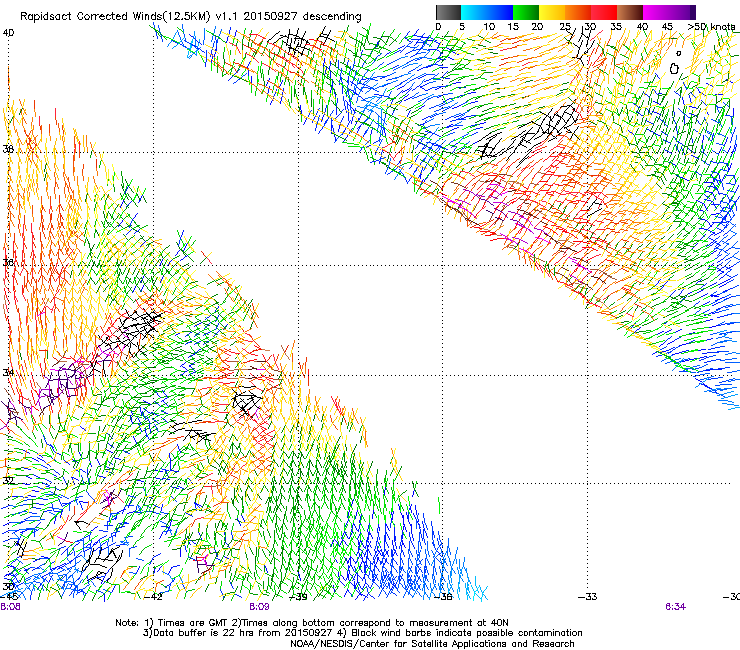Click the purple 45-50 knots legend swatch
The height and width of the screenshot is (650, 740).
pos(682,12)
